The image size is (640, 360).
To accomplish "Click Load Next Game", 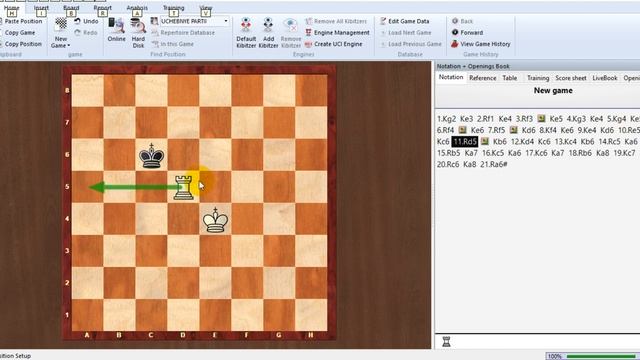I will [x=406, y=33].
